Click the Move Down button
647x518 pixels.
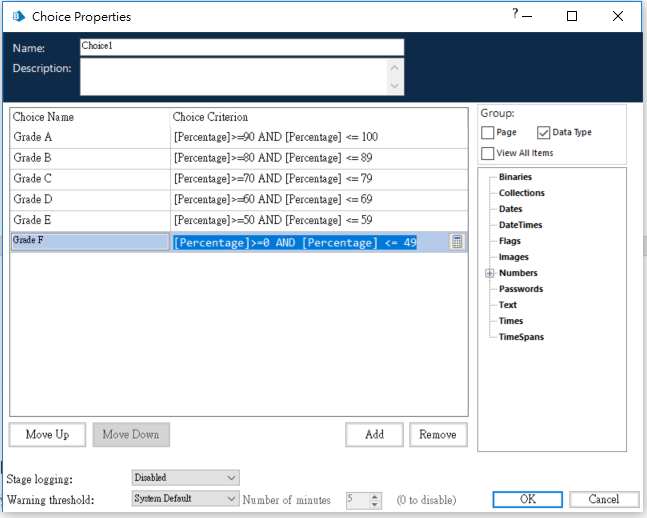pos(131,434)
